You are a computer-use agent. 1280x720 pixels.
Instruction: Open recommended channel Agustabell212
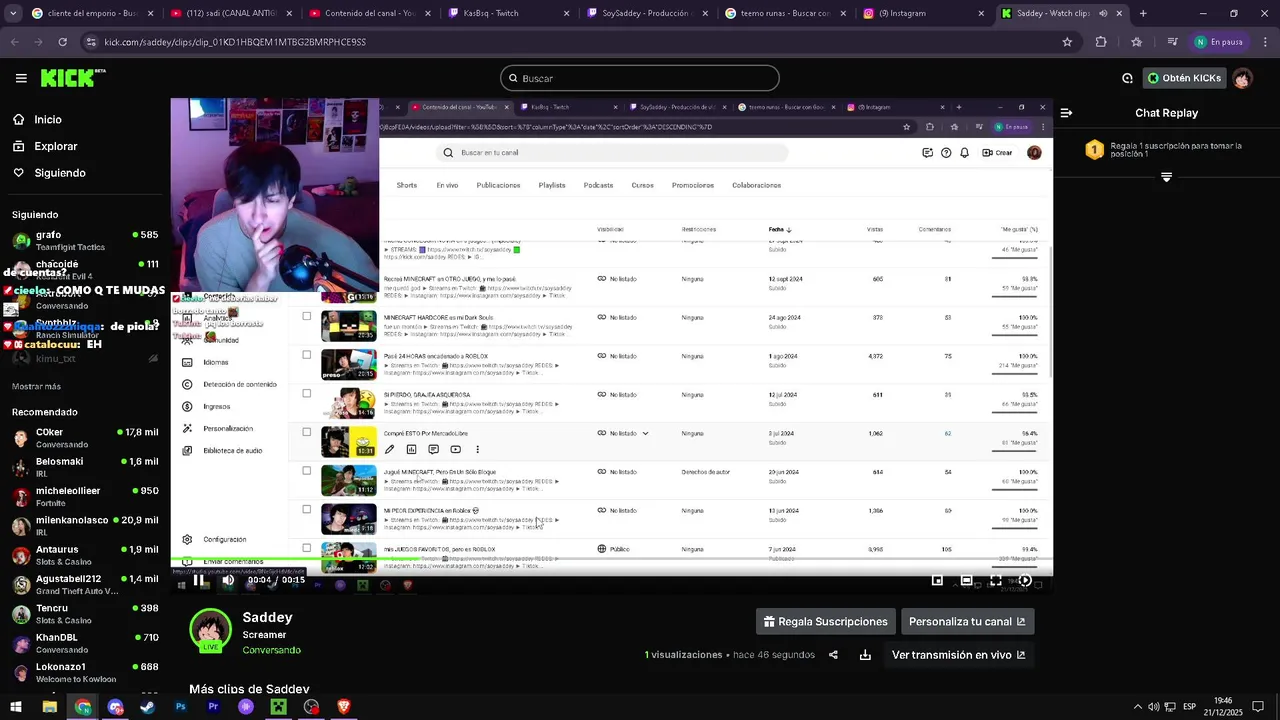click(85, 584)
